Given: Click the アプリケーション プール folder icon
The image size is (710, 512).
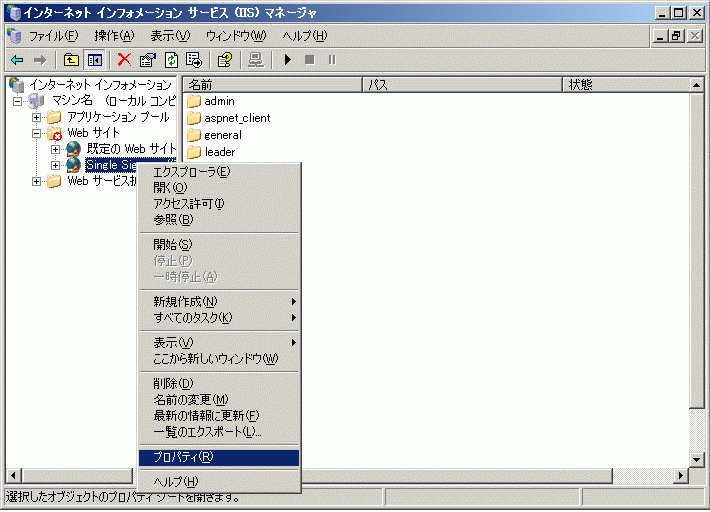Looking at the screenshot, I should (x=54, y=117).
